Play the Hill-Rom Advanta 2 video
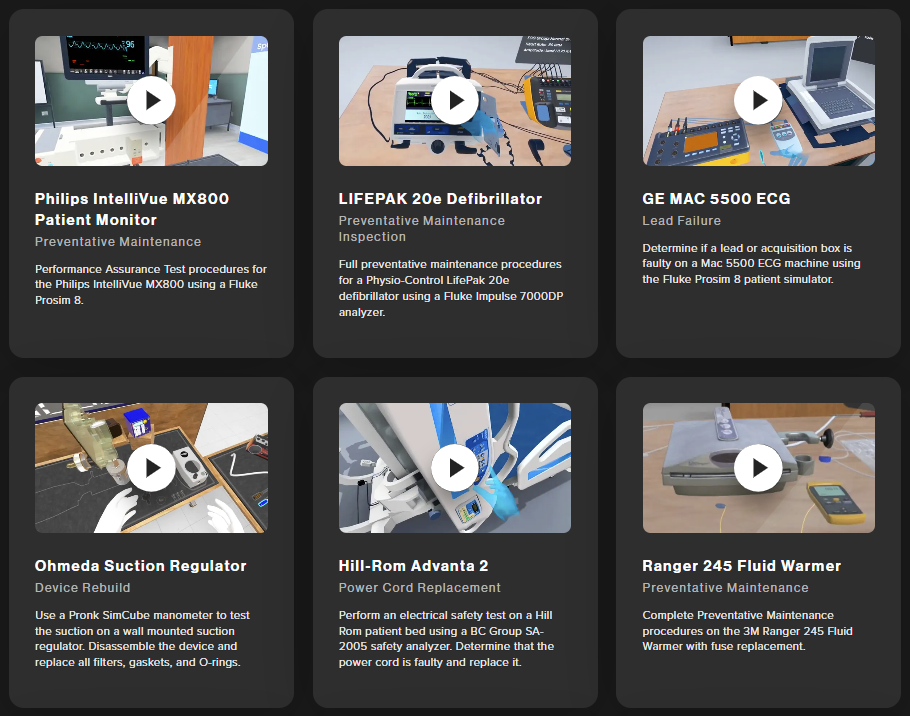910x716 pixels. (x=455, y=468)
